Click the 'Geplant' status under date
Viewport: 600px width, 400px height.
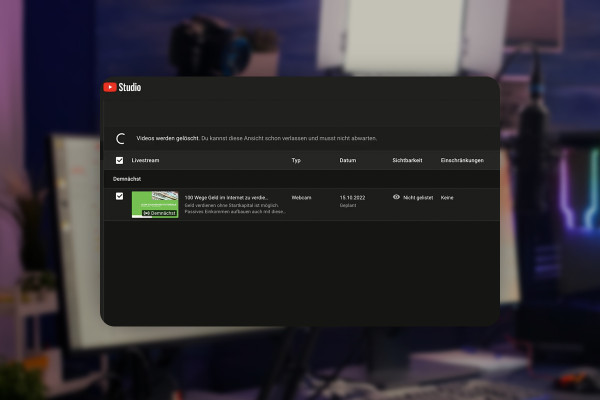tap(347, 206)
